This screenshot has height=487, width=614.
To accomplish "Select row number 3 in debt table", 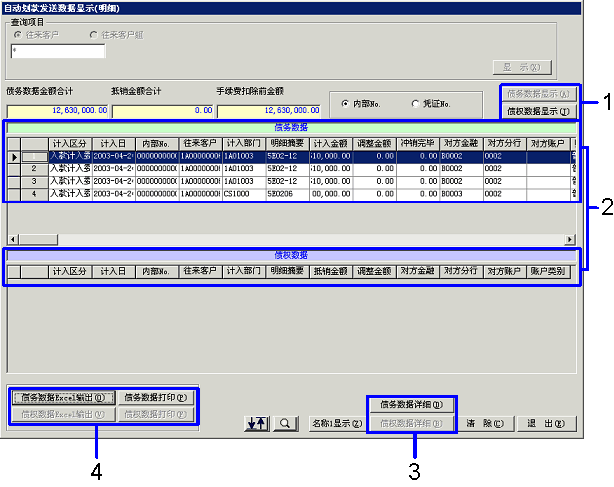I will (x=34, y=182).
